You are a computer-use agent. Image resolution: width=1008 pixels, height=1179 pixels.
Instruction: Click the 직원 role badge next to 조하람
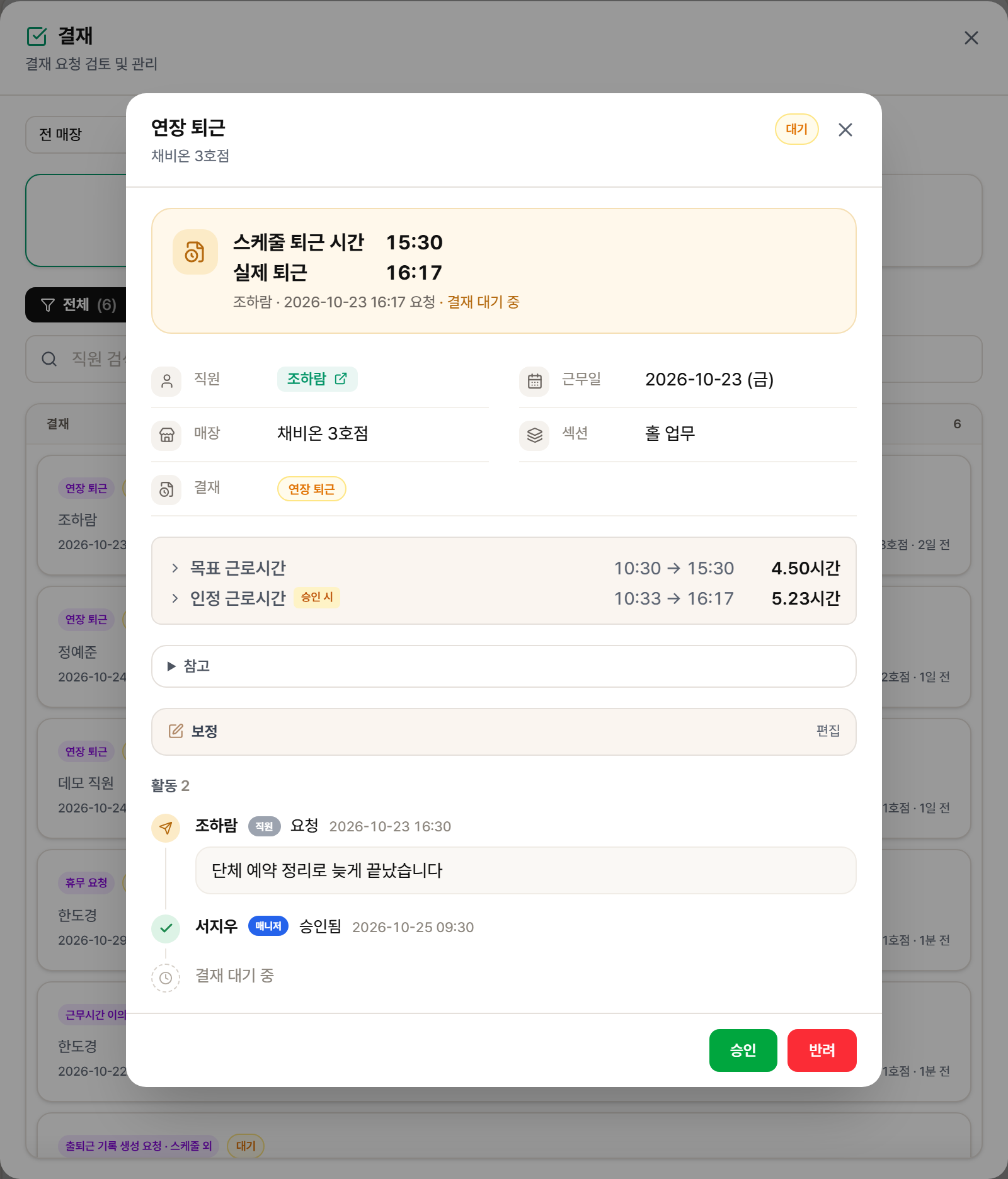pos(264,826)
